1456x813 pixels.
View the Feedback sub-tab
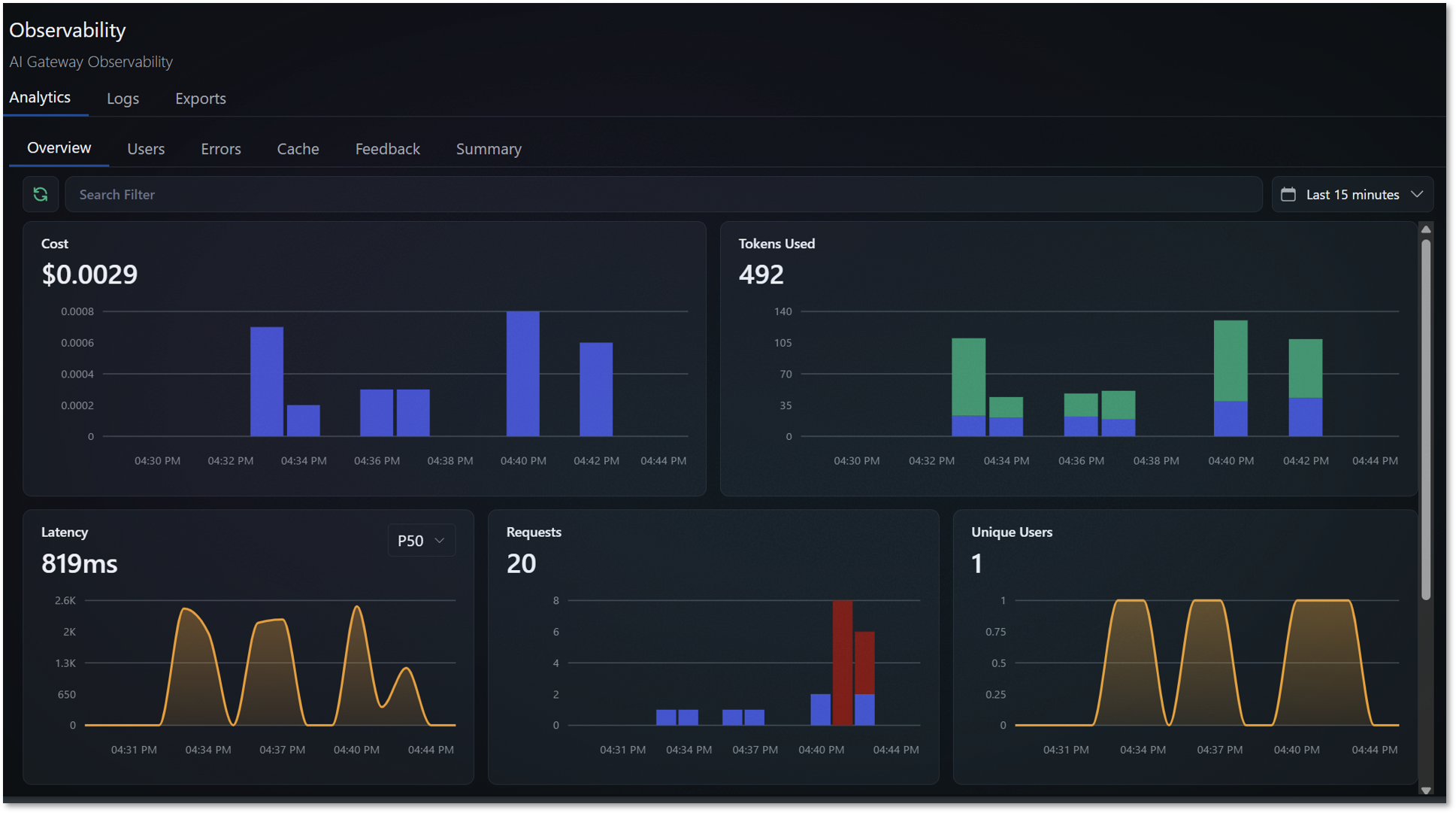pos(388,149)
